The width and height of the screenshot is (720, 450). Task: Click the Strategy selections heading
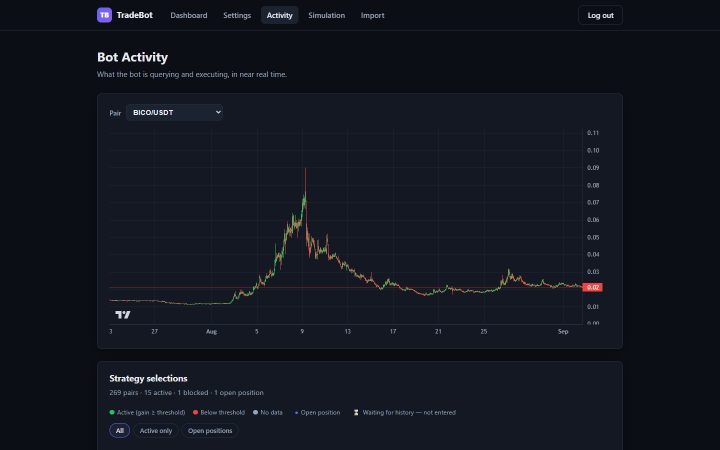(x=148, y=378)
